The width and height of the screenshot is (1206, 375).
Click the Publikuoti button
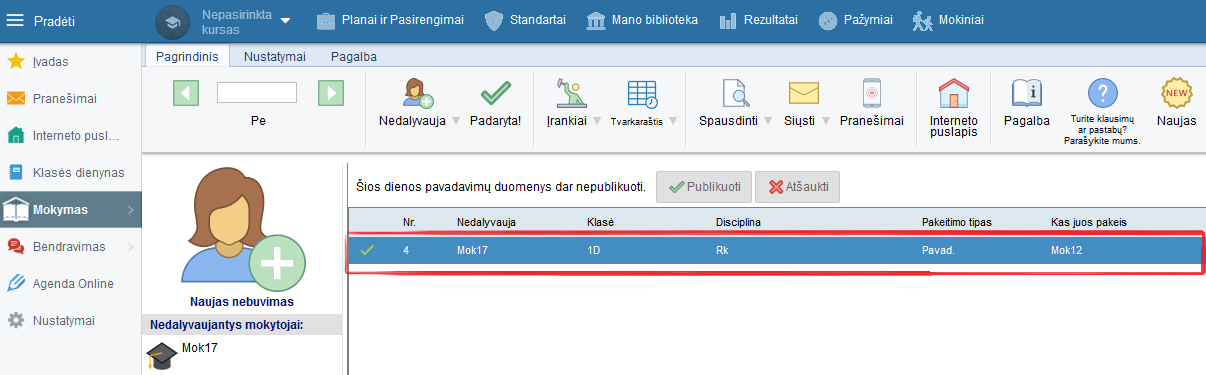click(704, 187)
